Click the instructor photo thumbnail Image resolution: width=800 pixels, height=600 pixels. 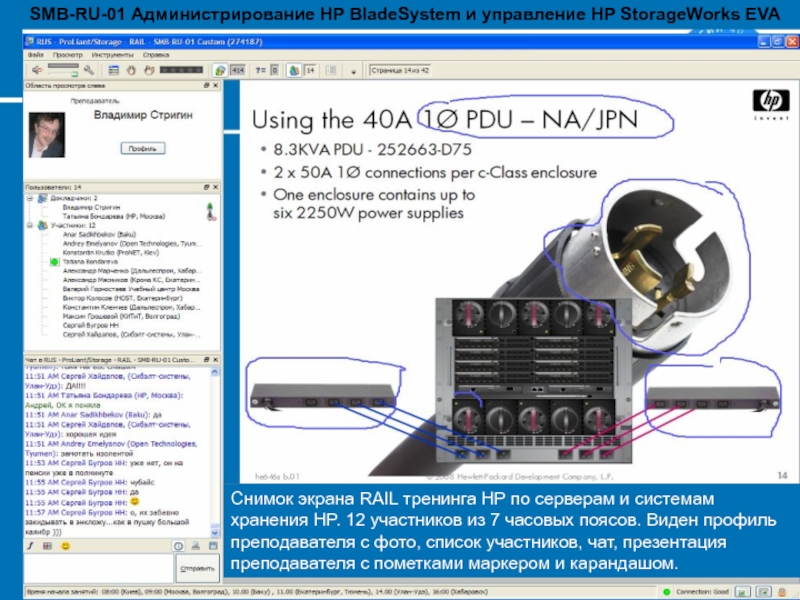click(x=46, y=135)
